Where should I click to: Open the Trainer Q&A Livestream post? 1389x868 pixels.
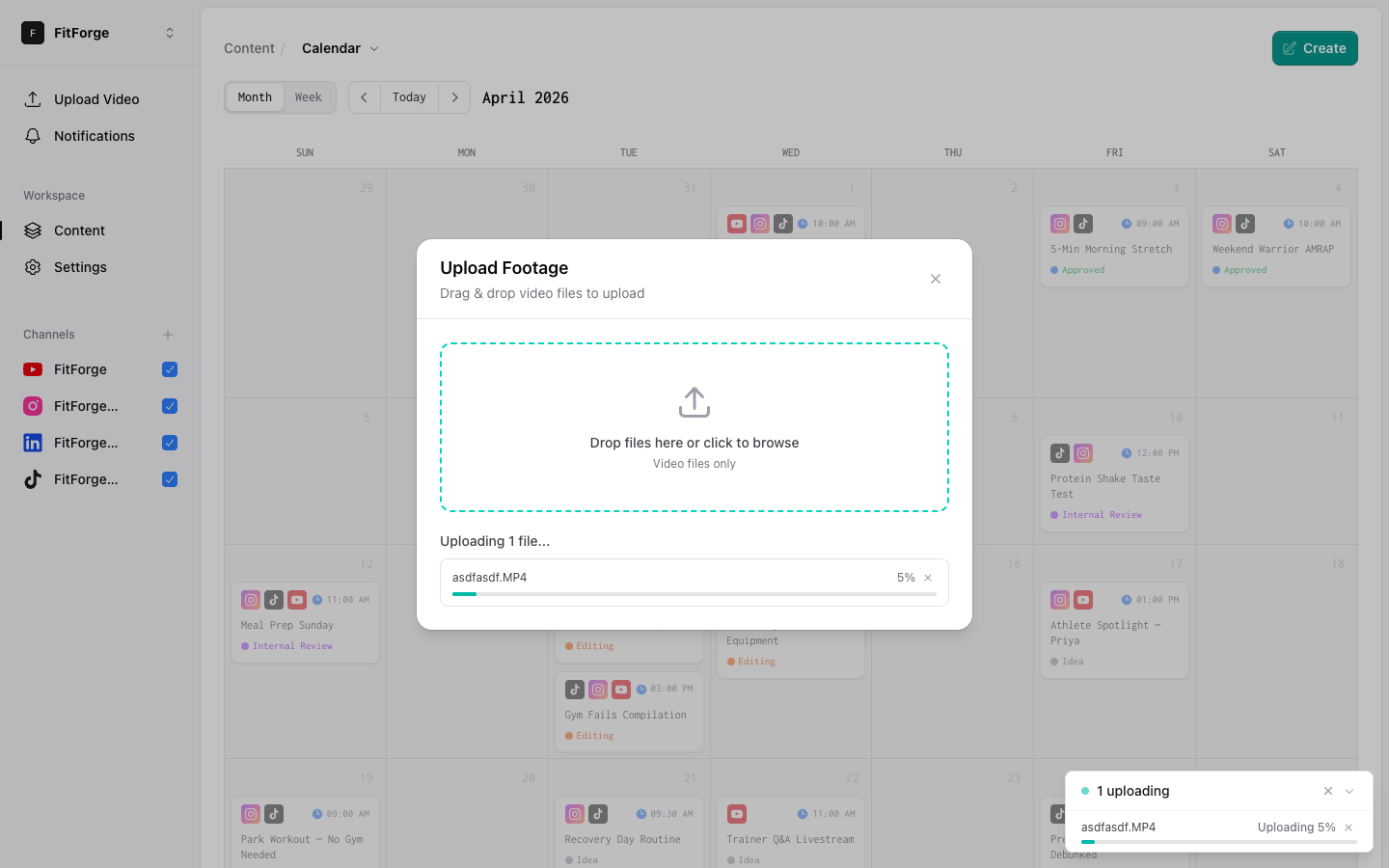pyautogui.click(x=791, y=833)
